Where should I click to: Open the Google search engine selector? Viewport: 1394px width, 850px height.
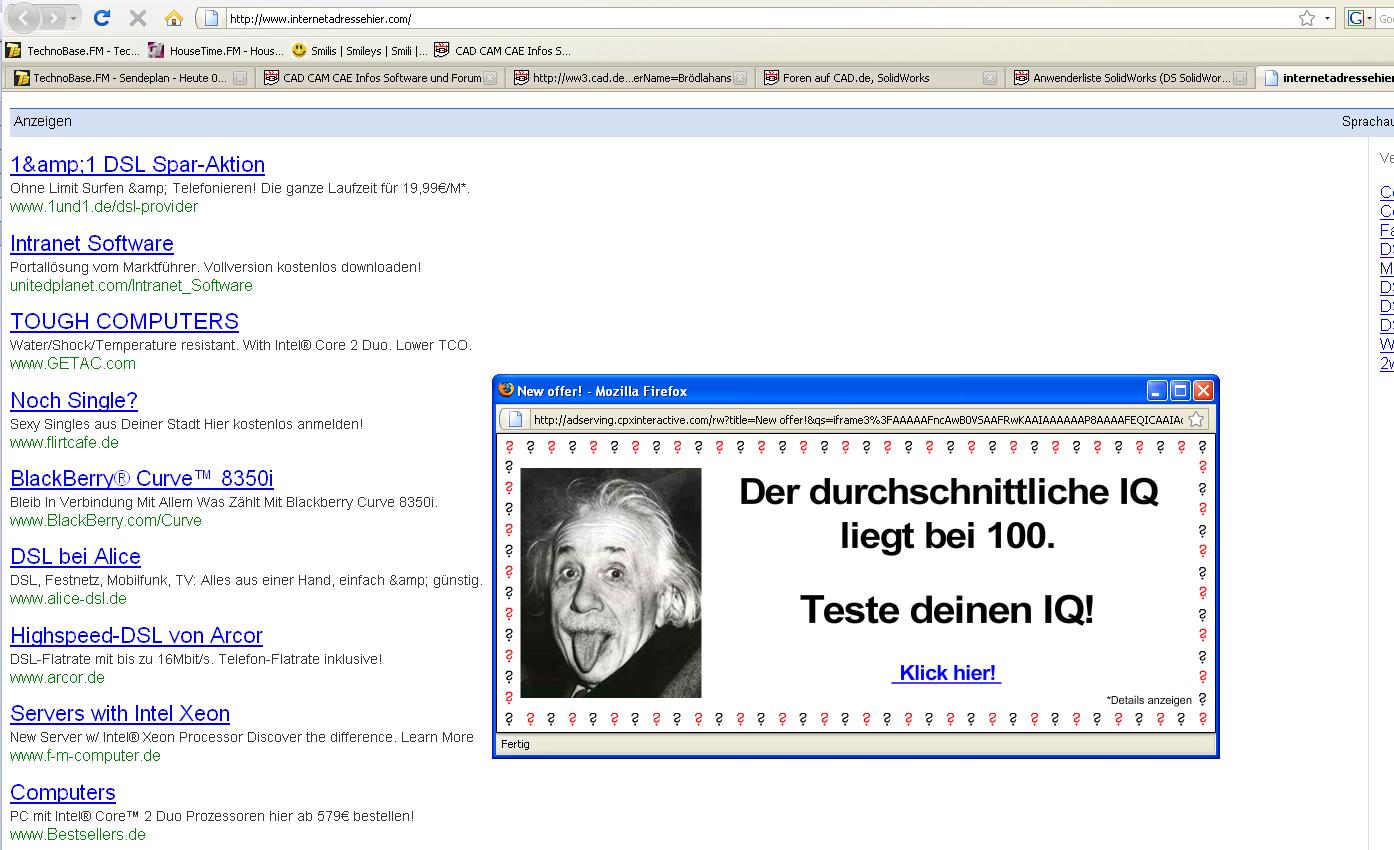tap(1360, 18)
